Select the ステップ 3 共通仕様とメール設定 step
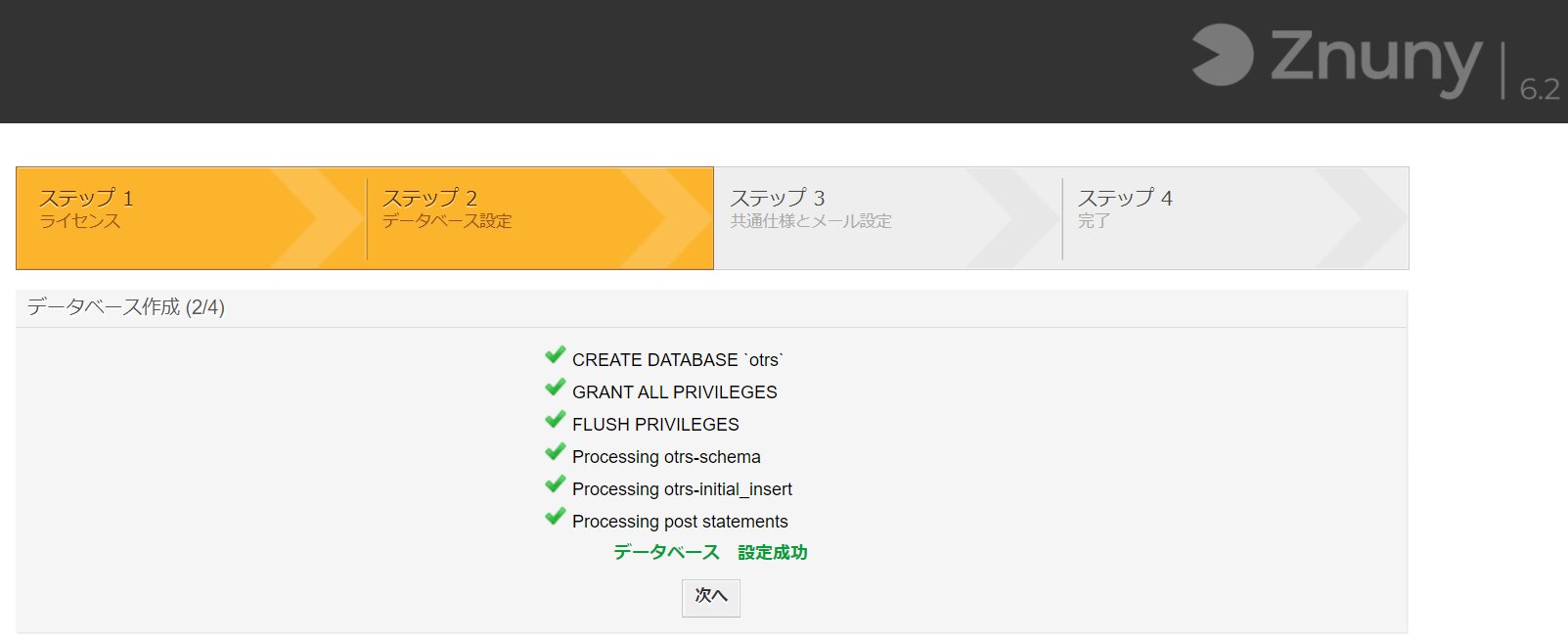The height and width of the screenshot is (643, 1568). point(888,218)
